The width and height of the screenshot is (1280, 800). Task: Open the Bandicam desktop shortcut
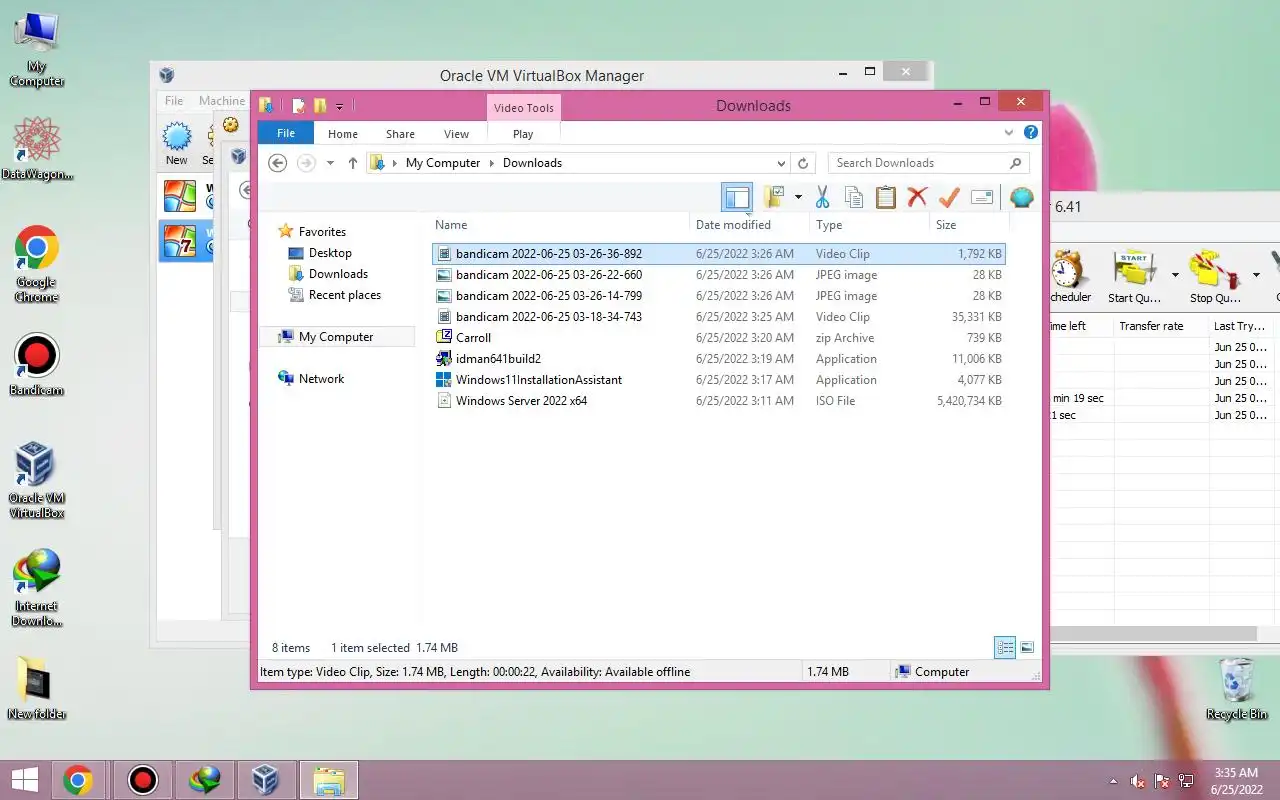(x=36, y=364)
